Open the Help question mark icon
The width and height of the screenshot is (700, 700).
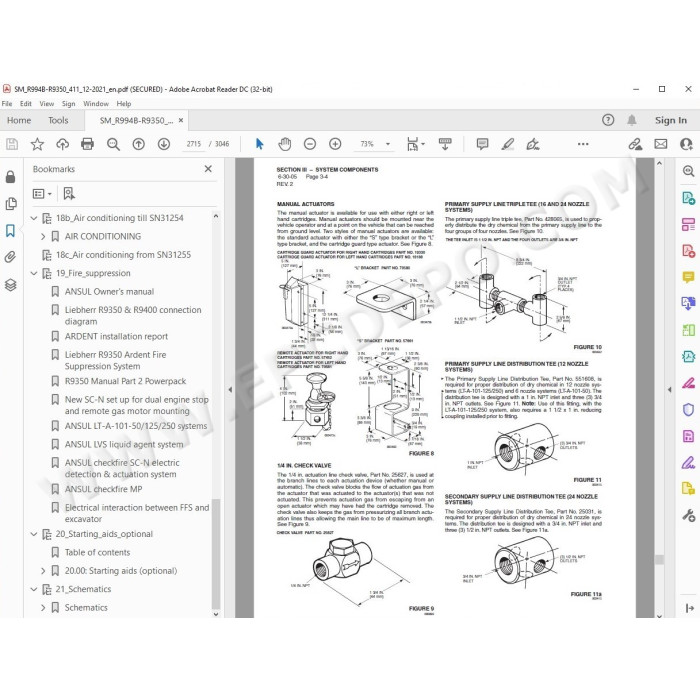(608, 120)
